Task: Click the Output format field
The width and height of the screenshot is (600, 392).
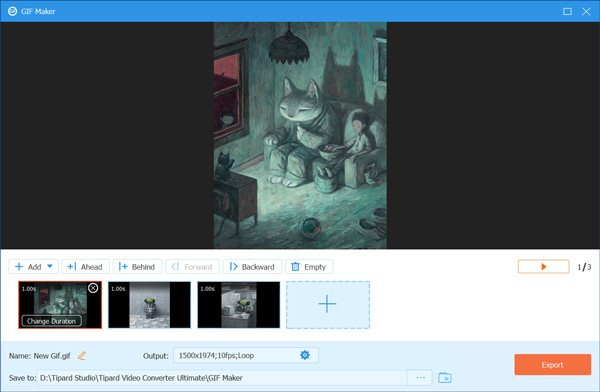Action: 246,355
